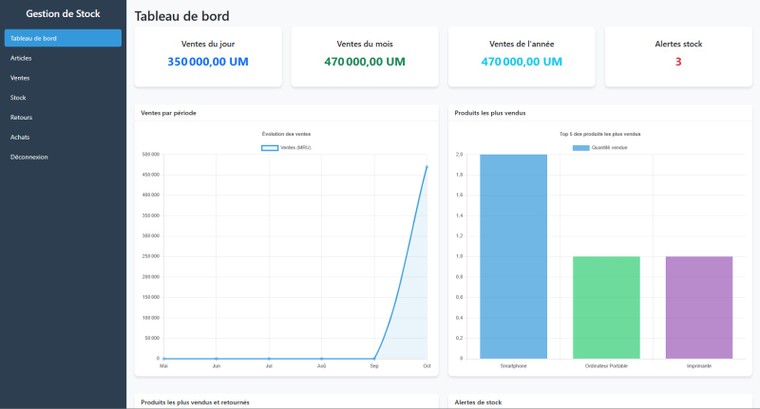Go to the Ventes sidebar section
Viewport: 760px width, 409px height.
(20, 77)
